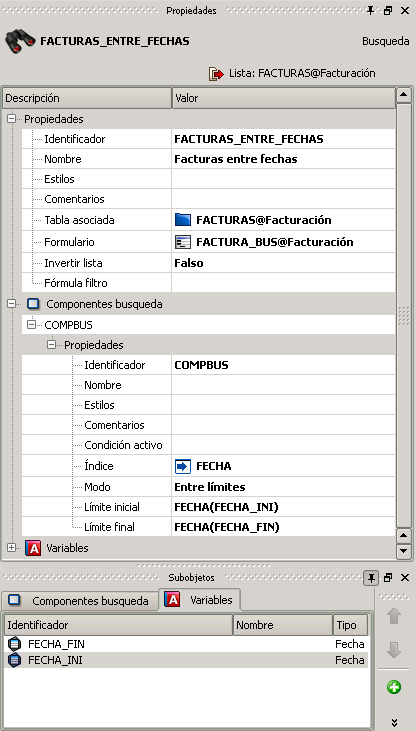Screen dimensions: 416x731
Task: Click the empty Fórmula filtro value cell
Action: click(x=284, y=283)
